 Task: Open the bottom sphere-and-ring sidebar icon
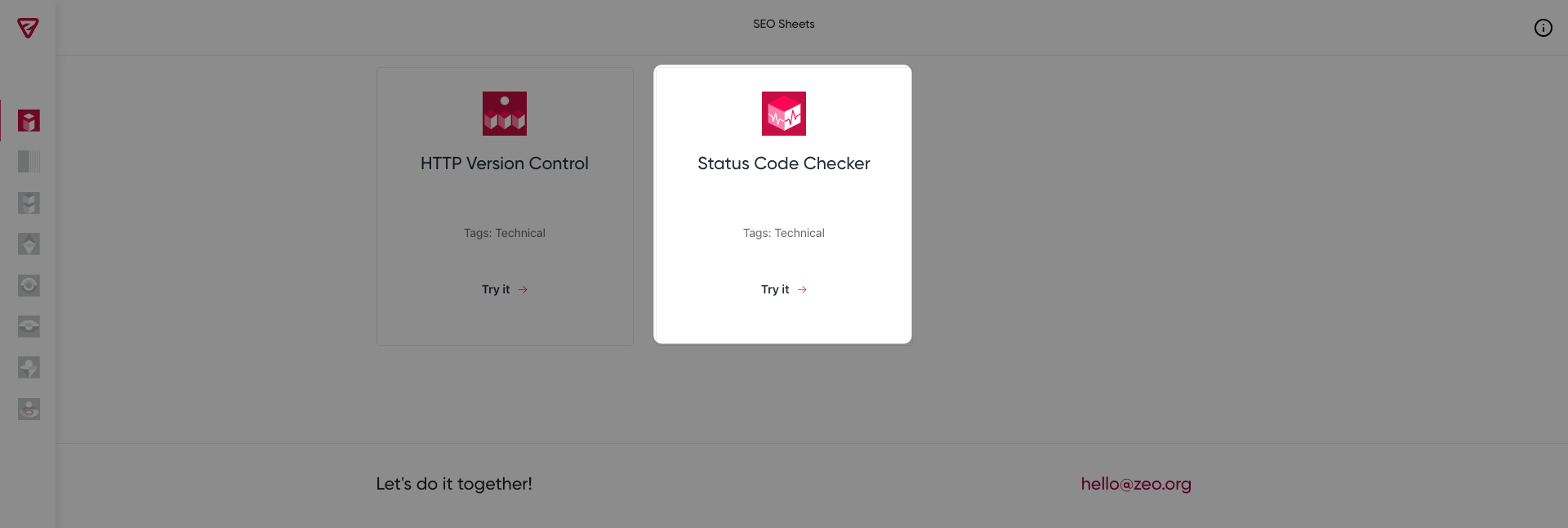click(29, 409)
